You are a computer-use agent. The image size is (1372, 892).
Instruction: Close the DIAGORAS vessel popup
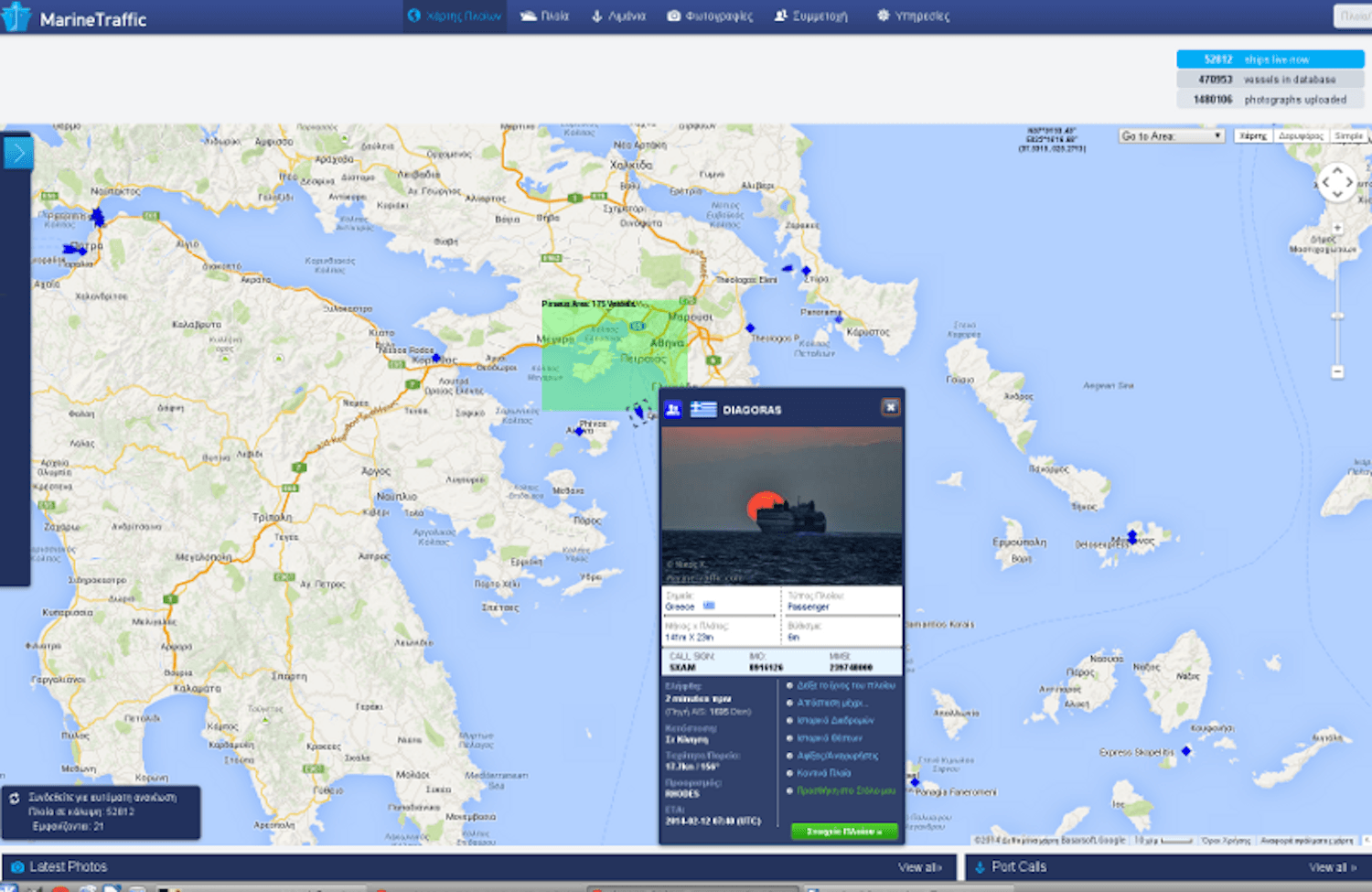pos(890,408)
